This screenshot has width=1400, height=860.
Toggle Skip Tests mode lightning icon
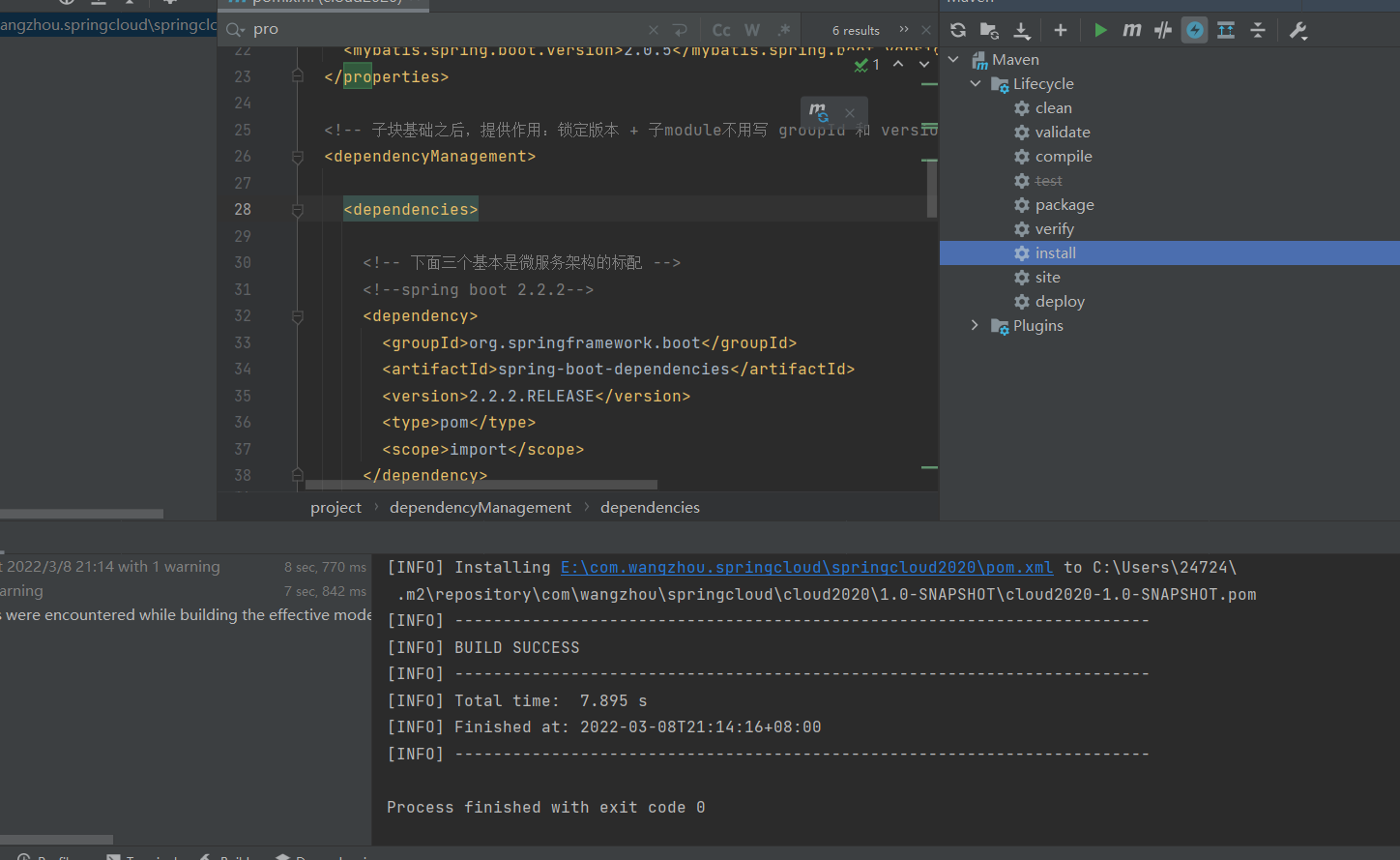click(1195, 30)
